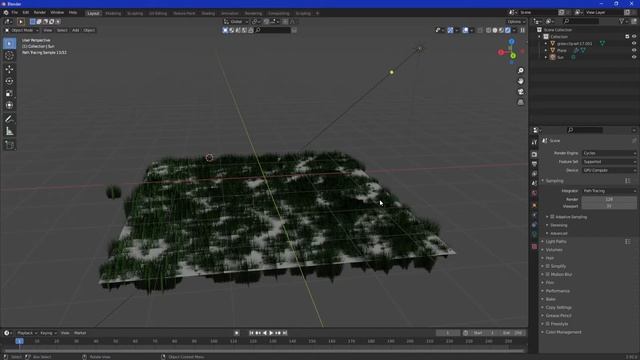Screen dimensions: 640x360
Task: Switch to the Layout workspace tab
Action: coord(93,13)
